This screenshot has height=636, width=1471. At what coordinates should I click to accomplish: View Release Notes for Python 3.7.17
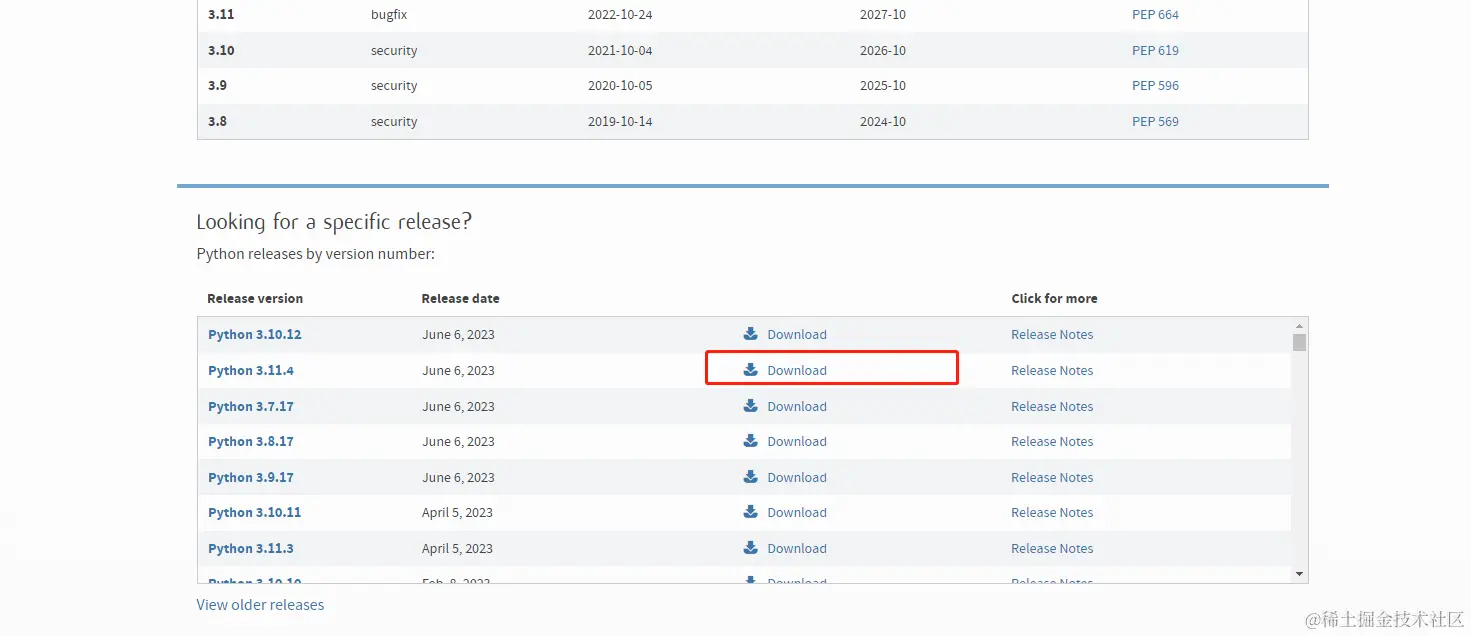[x=1052, y=406]
